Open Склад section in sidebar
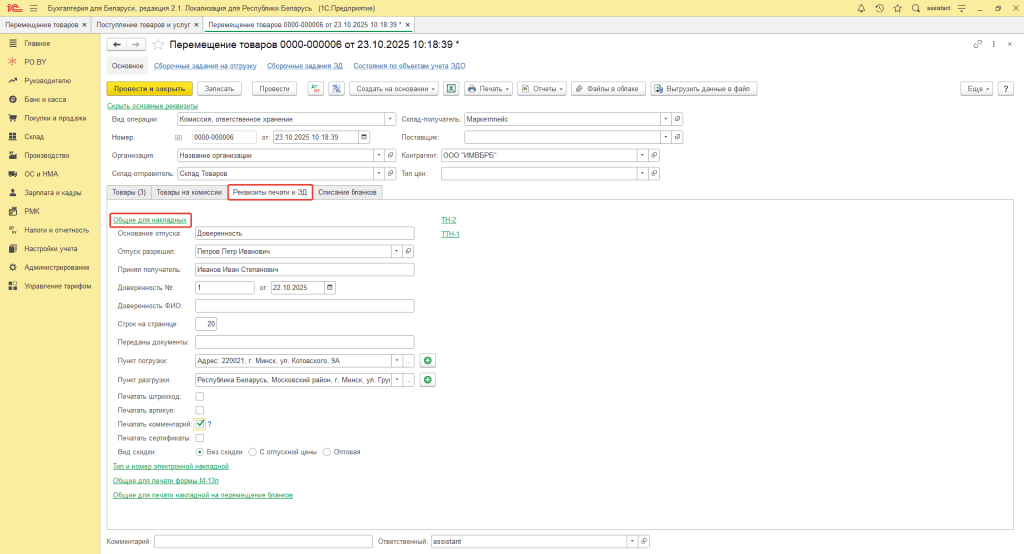This screenshot has height=554, width=1024. (x=34, y=137)
